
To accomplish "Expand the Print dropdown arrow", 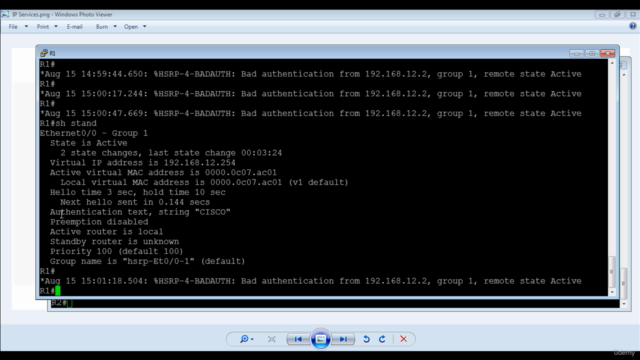I will pos(56,27).
